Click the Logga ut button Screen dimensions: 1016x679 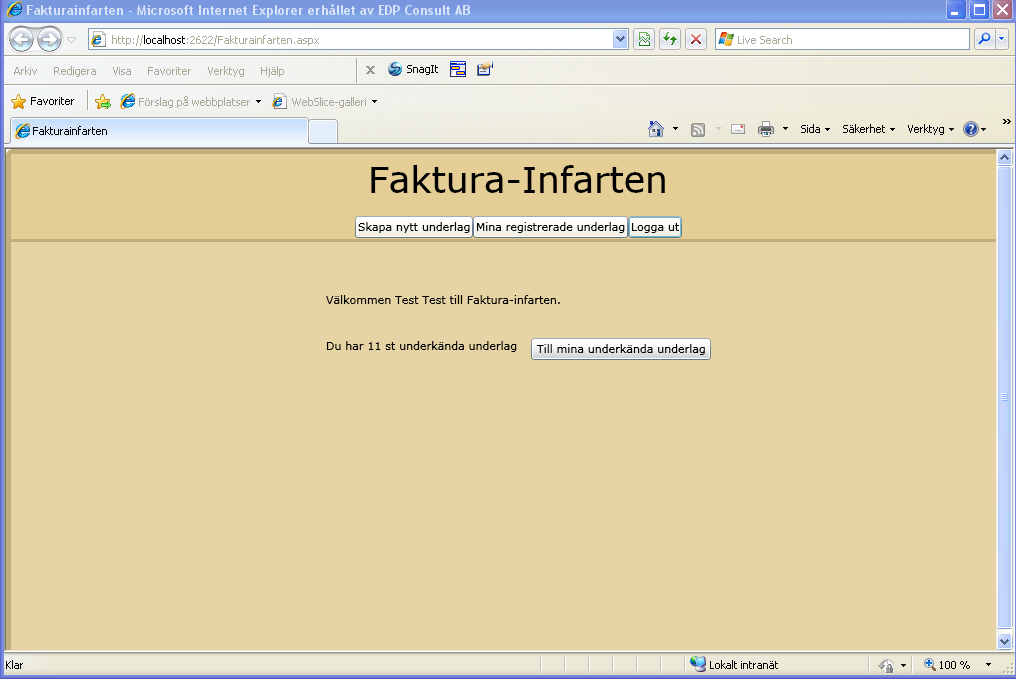[654, 227]
